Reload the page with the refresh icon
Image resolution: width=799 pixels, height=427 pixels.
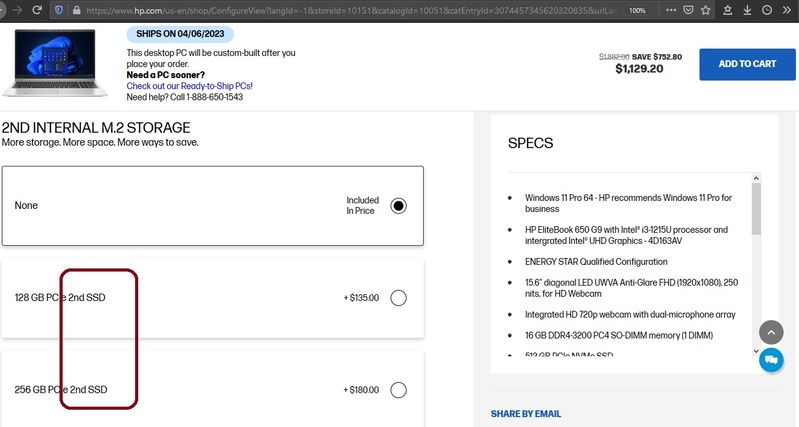point(36,9)
